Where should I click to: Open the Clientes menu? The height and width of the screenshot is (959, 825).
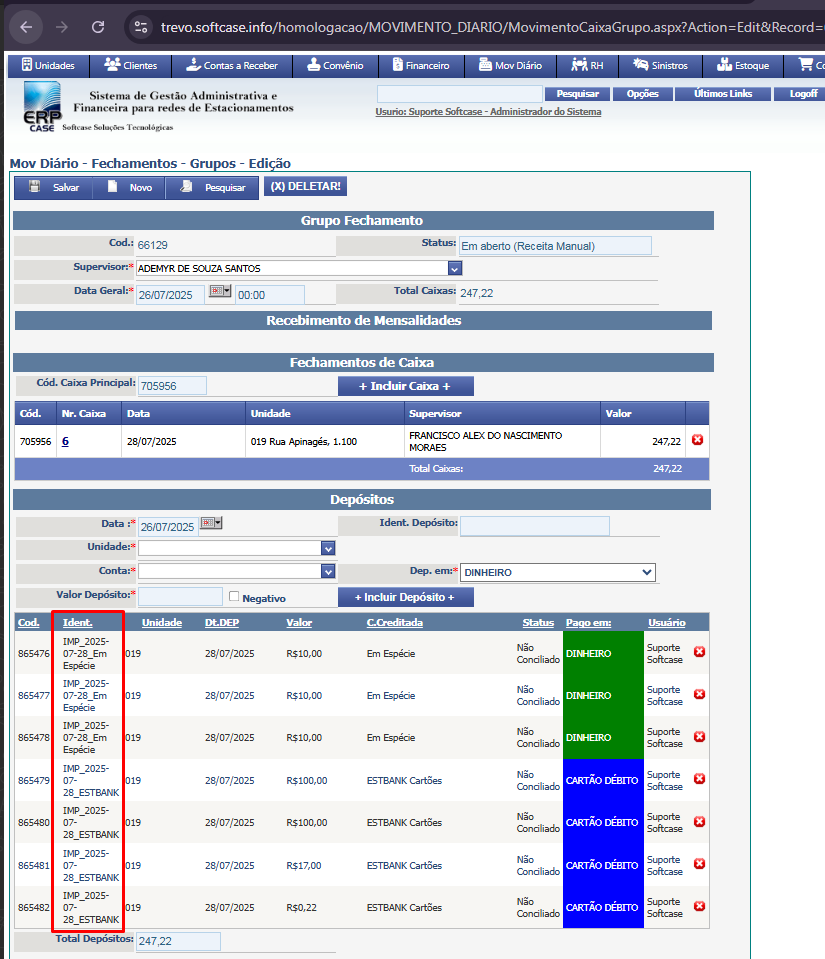130,65
